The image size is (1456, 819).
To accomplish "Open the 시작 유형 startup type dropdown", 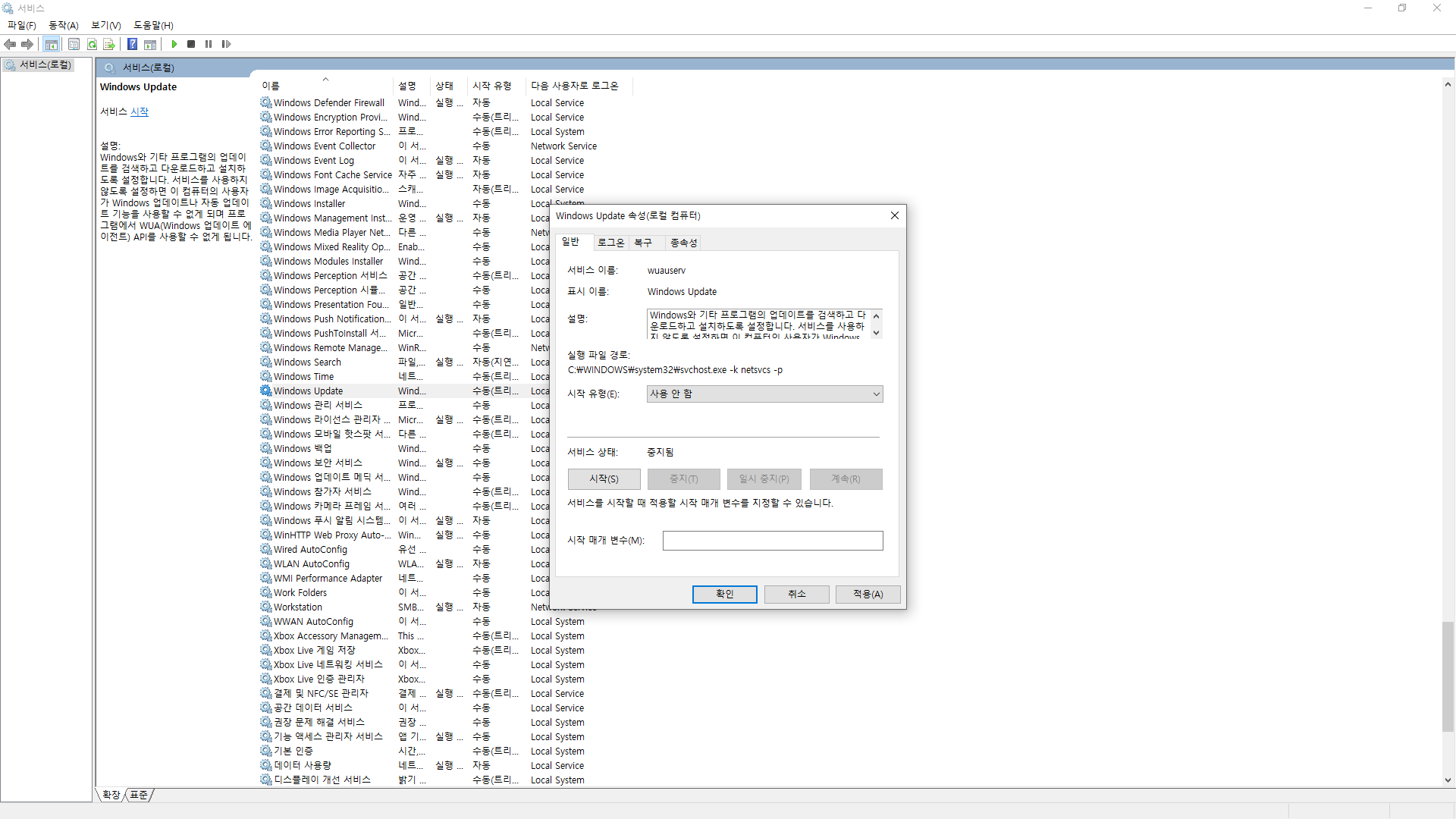I will 764,394.
